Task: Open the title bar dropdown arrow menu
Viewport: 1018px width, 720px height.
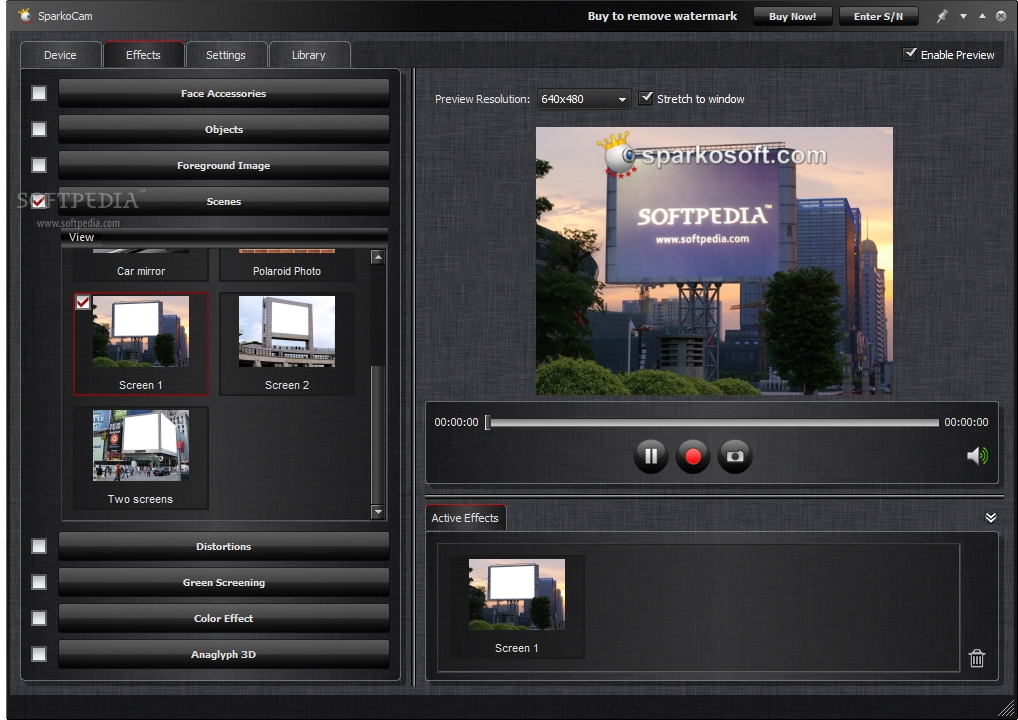Action: [963, 16]
